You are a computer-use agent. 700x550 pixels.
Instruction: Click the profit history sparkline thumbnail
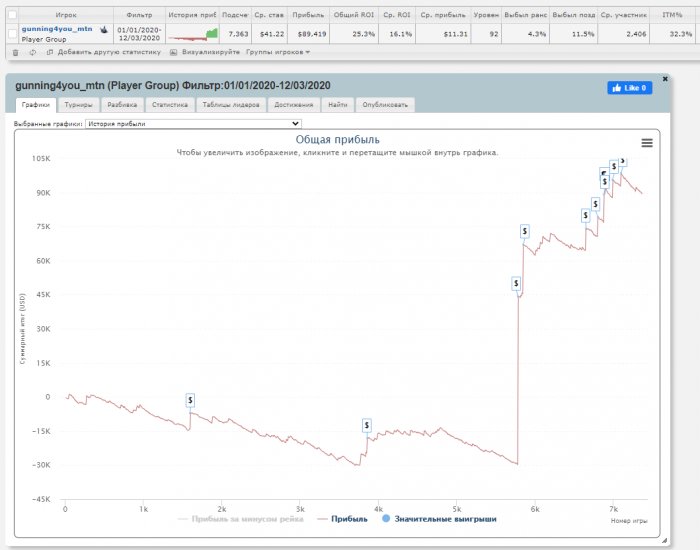tap(192, 36)
